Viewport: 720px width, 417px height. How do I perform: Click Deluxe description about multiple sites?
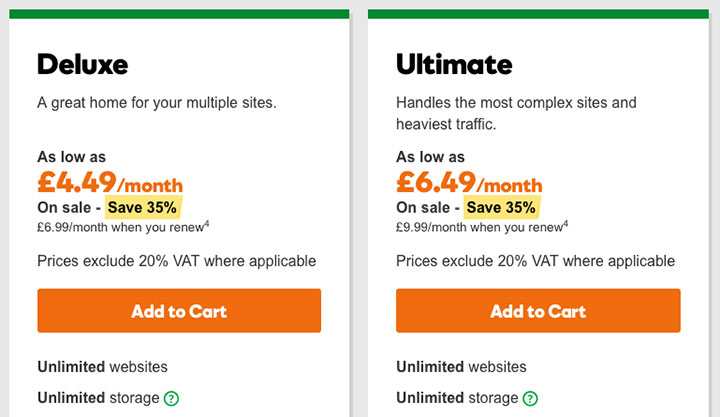click(157, 103)
